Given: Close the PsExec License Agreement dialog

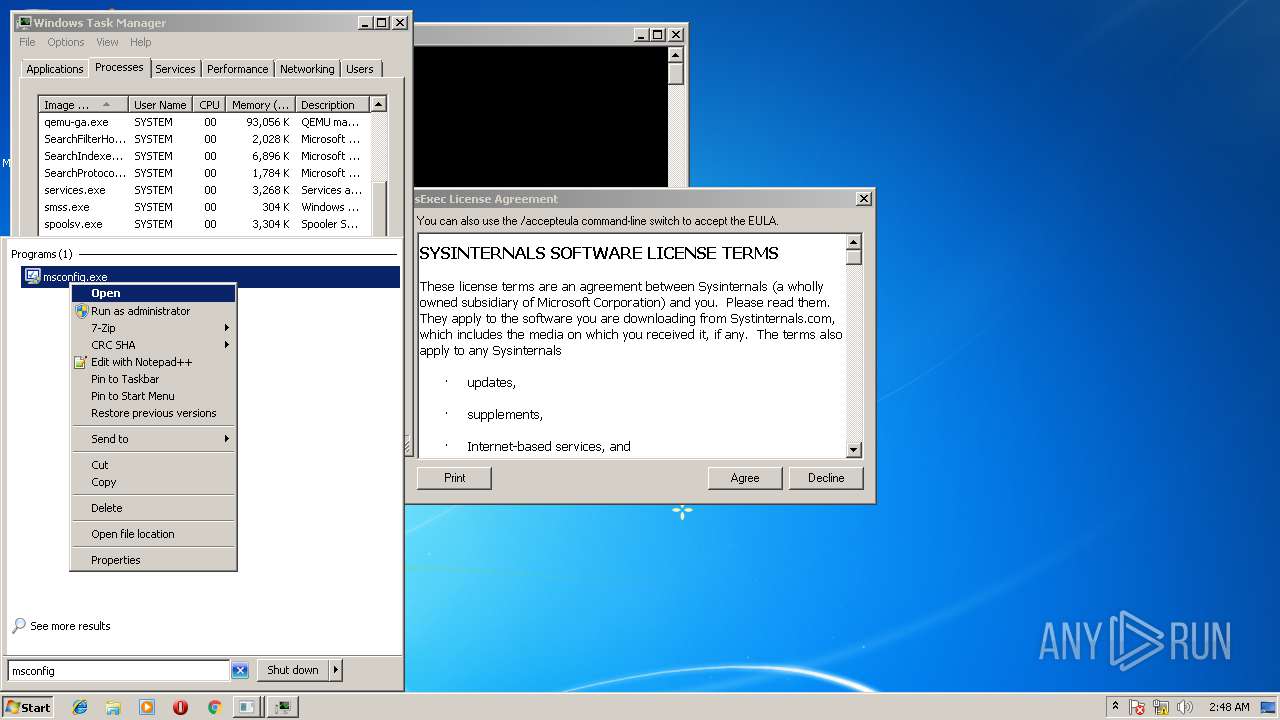Looking at the screenshot, I should tap(864, 199).
